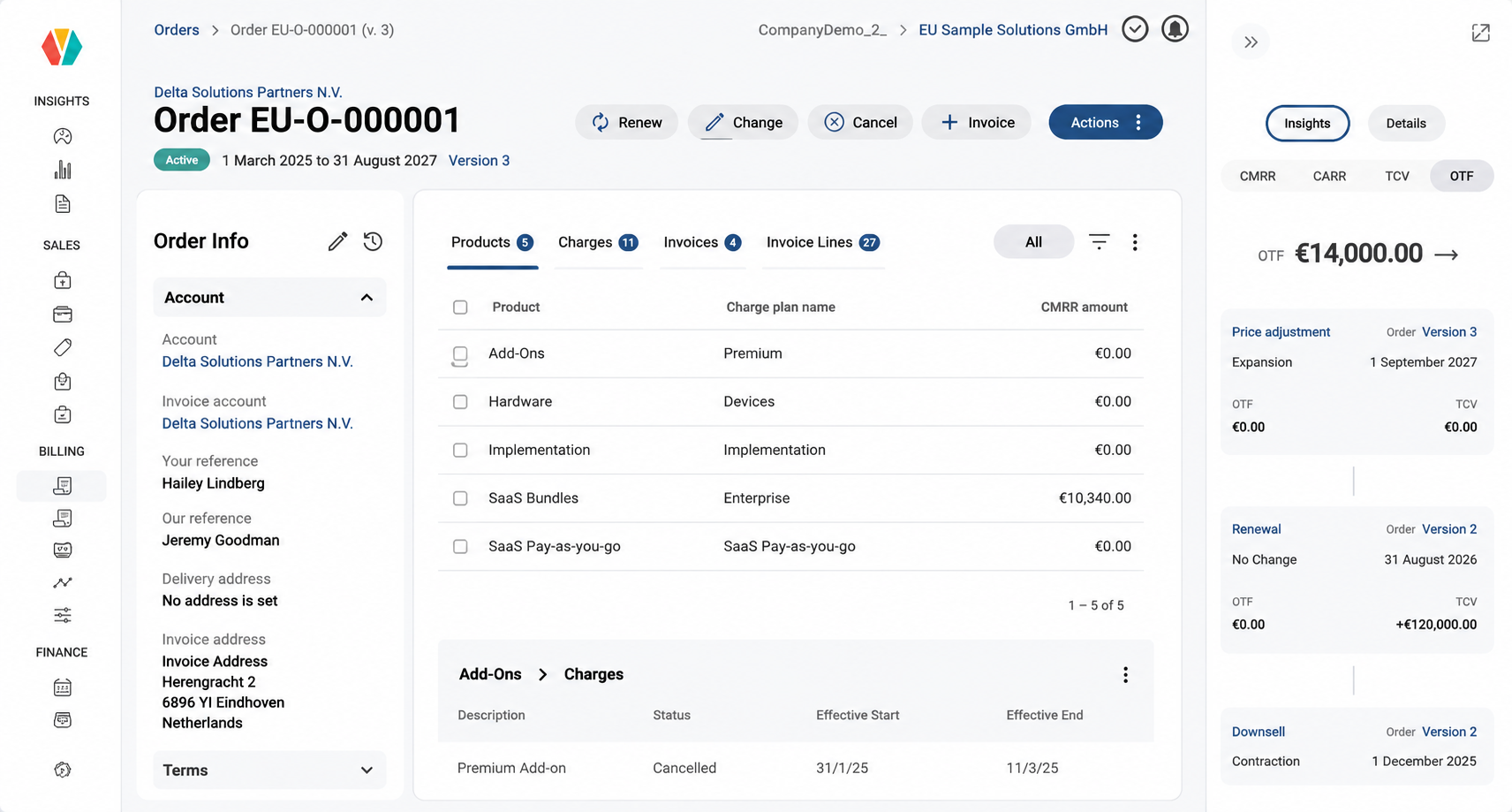This screenshot has width=1512, height=812.
Task: Edit Order Info with the pencil icon
Action: [337, 241]
